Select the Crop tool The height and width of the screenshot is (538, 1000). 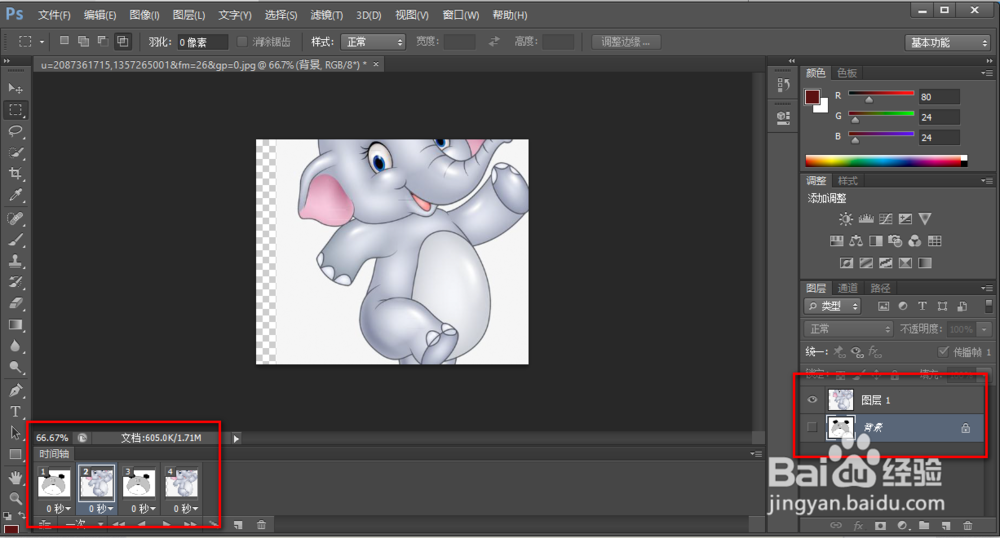pos(15,173)
